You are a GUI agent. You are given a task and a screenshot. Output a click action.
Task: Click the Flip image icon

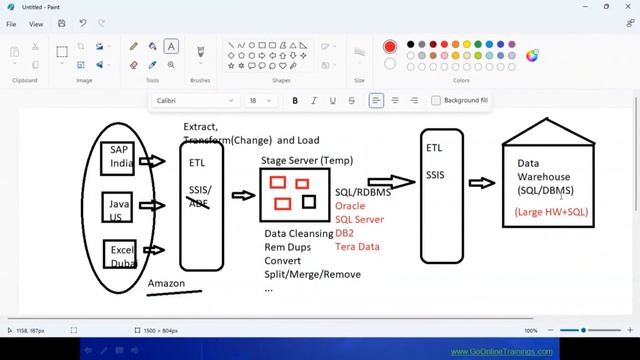(100, 65)
